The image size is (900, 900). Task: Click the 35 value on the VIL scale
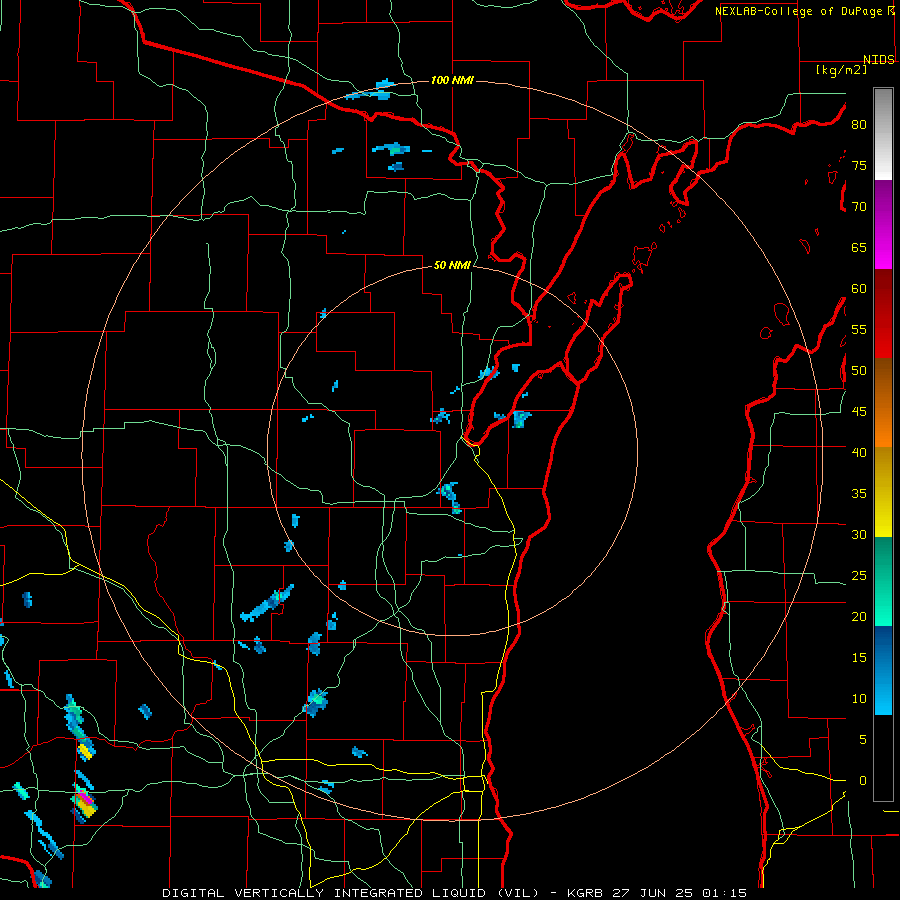pyautogui.click(x=859, y=494)
